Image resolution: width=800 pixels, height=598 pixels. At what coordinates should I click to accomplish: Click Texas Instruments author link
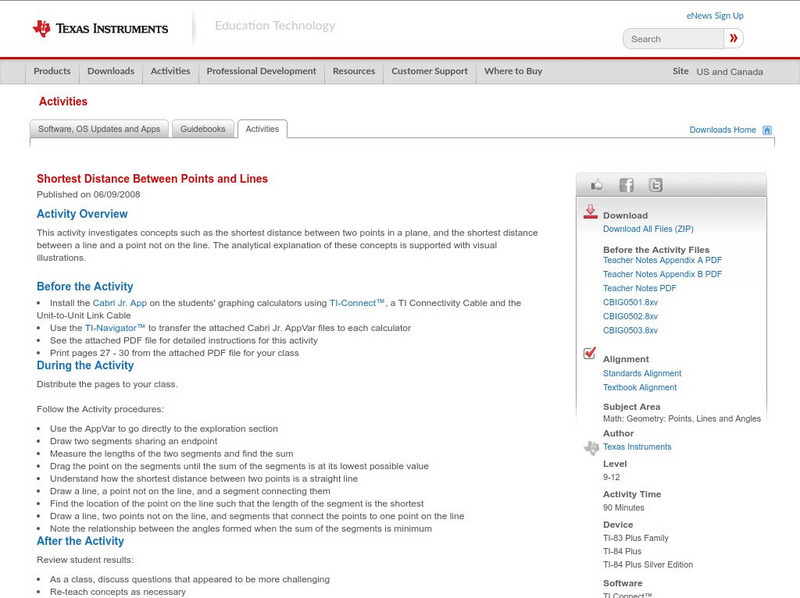click(637, 447)
